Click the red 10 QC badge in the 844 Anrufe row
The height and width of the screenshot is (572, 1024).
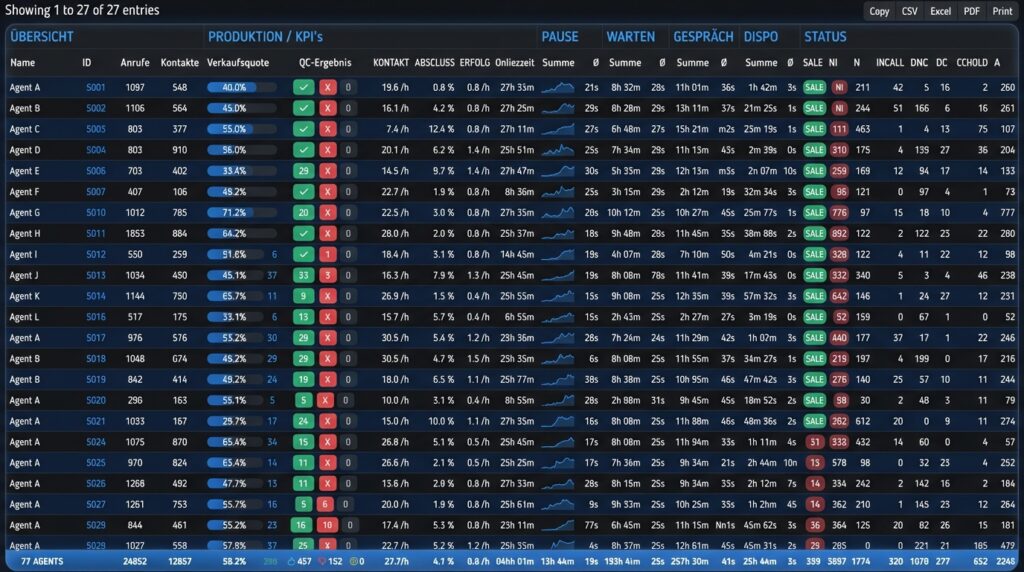click(x=327, y=525)
